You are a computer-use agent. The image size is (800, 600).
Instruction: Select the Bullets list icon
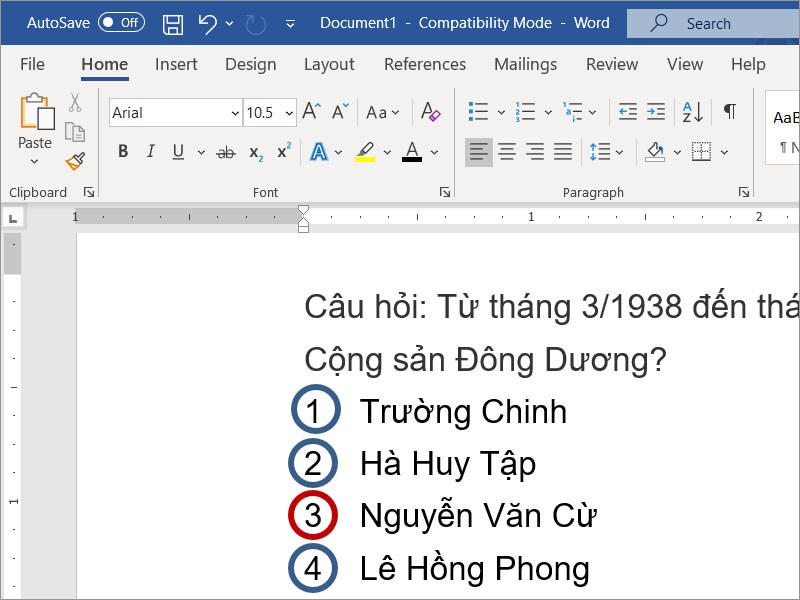pyautogui.click(x=477, y=112)
